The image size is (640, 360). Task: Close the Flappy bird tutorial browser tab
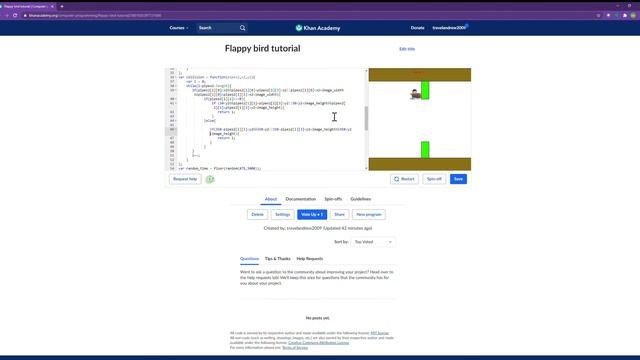[x=52, y=7]
